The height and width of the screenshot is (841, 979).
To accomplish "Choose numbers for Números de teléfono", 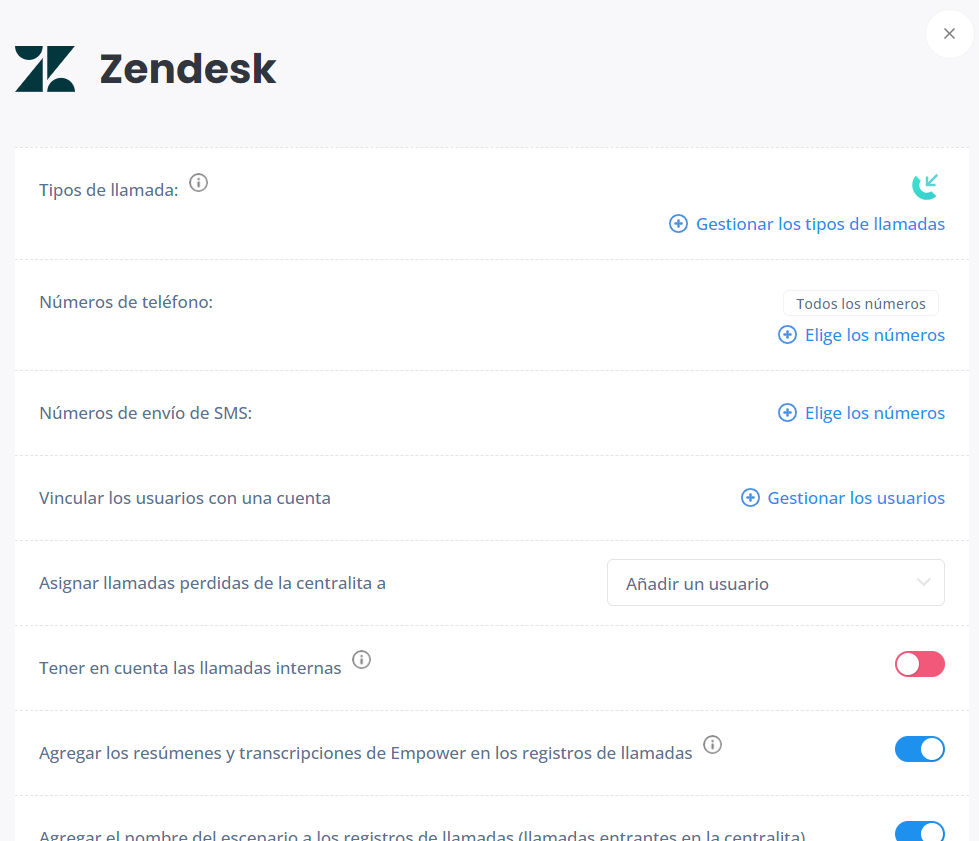I will (x=874, y=335).
